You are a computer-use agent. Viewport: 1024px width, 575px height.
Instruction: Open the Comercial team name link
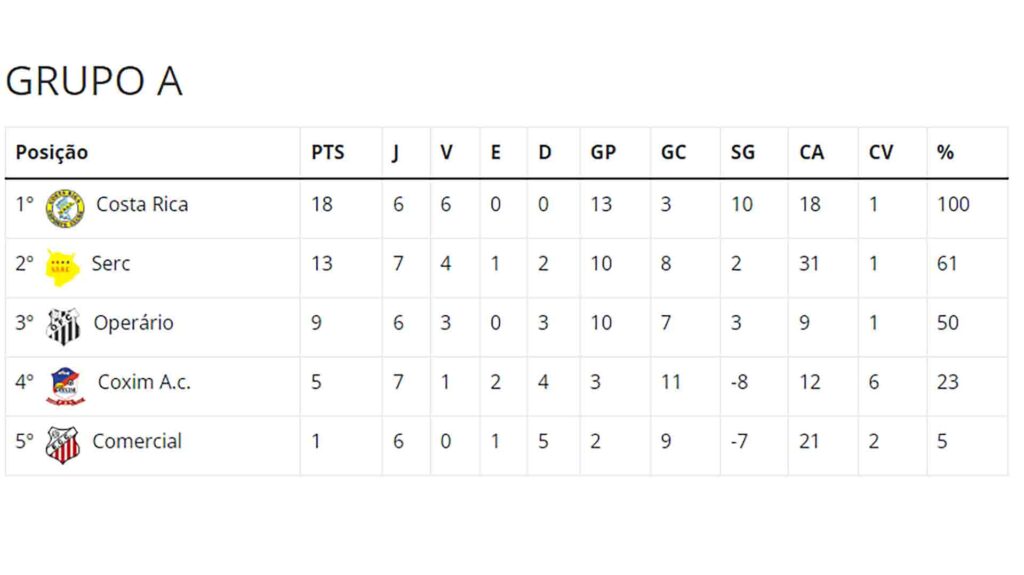pyautogui.click(x=137, y=441)
